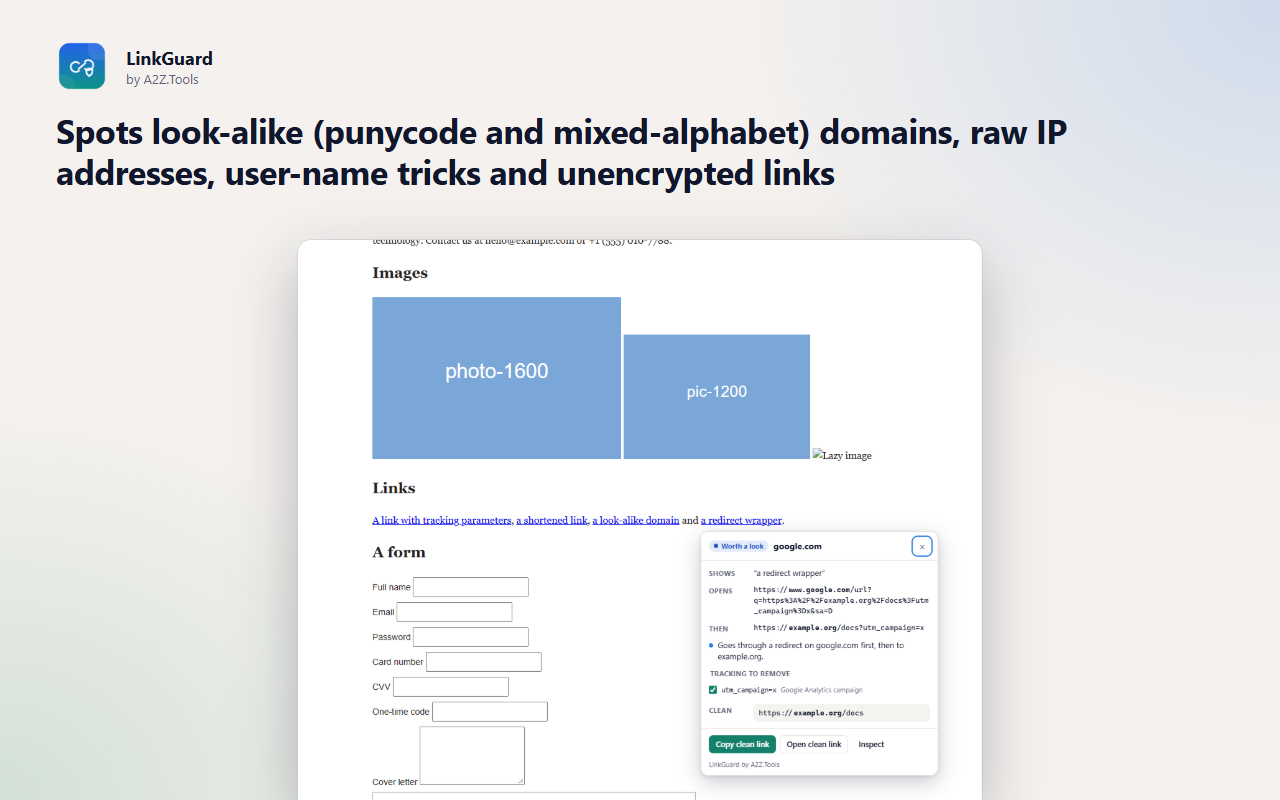
Task: Click the broken Lazy image placeholder
Action: (x=842, y=455)
